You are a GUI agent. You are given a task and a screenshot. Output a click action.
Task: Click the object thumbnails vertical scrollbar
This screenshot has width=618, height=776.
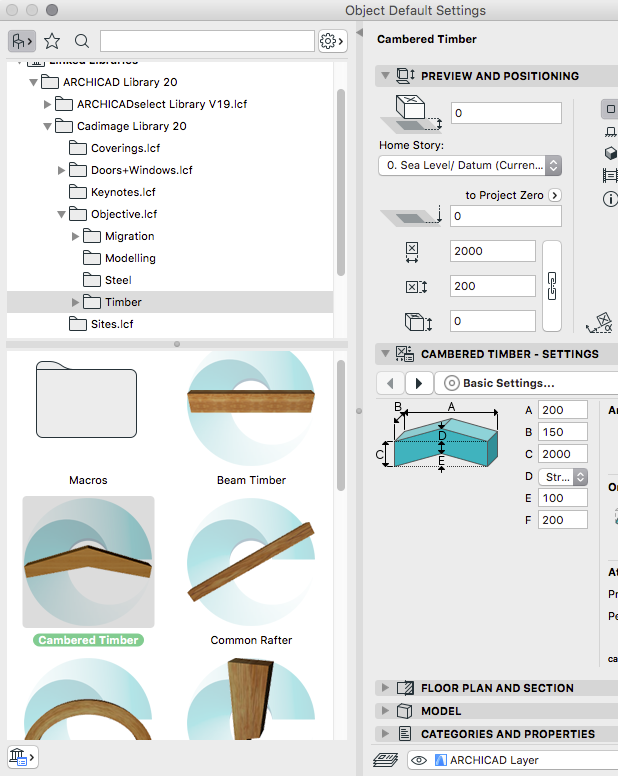pos(340,426)
